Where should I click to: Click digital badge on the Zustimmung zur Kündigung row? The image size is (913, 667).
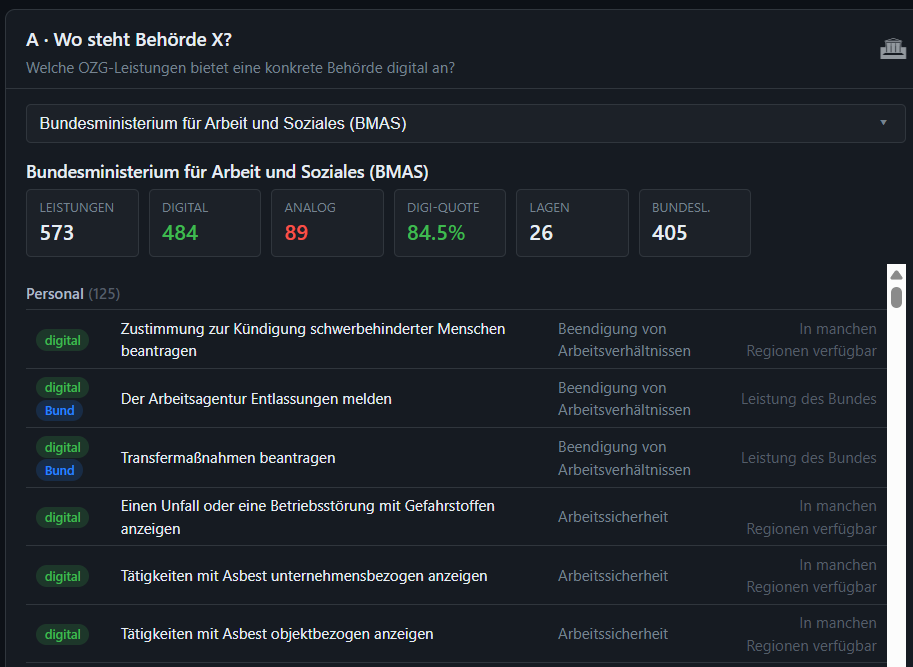[x=62, y=340]
